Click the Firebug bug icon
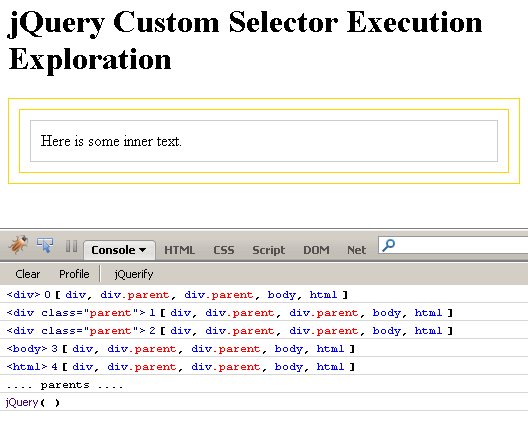The height and width of the screenshot is (425, 528). [x=18, y=244]
